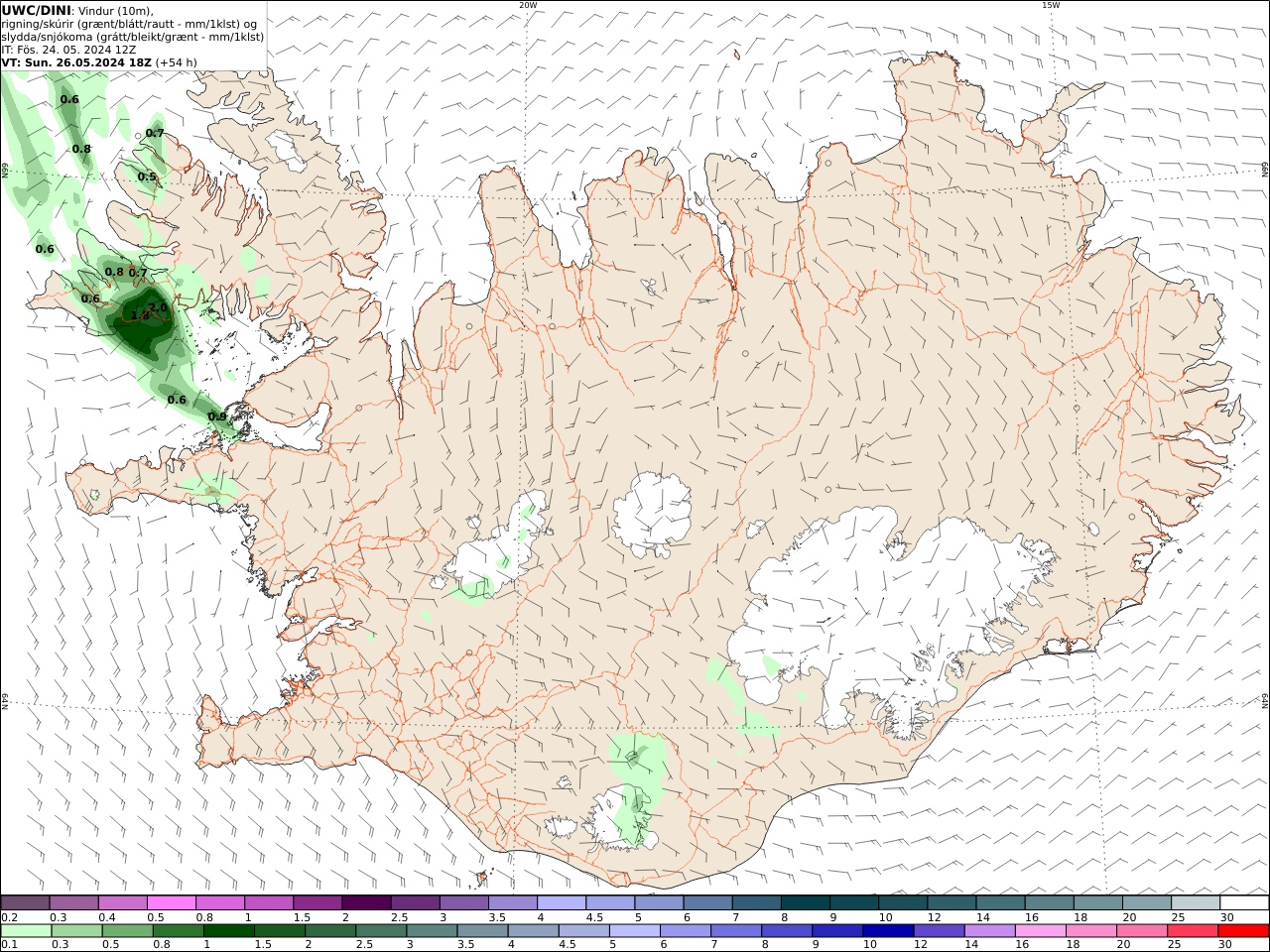Click the violet rain swatch between 14 and 16
The image size is (1270, 952).
[989, 931]
